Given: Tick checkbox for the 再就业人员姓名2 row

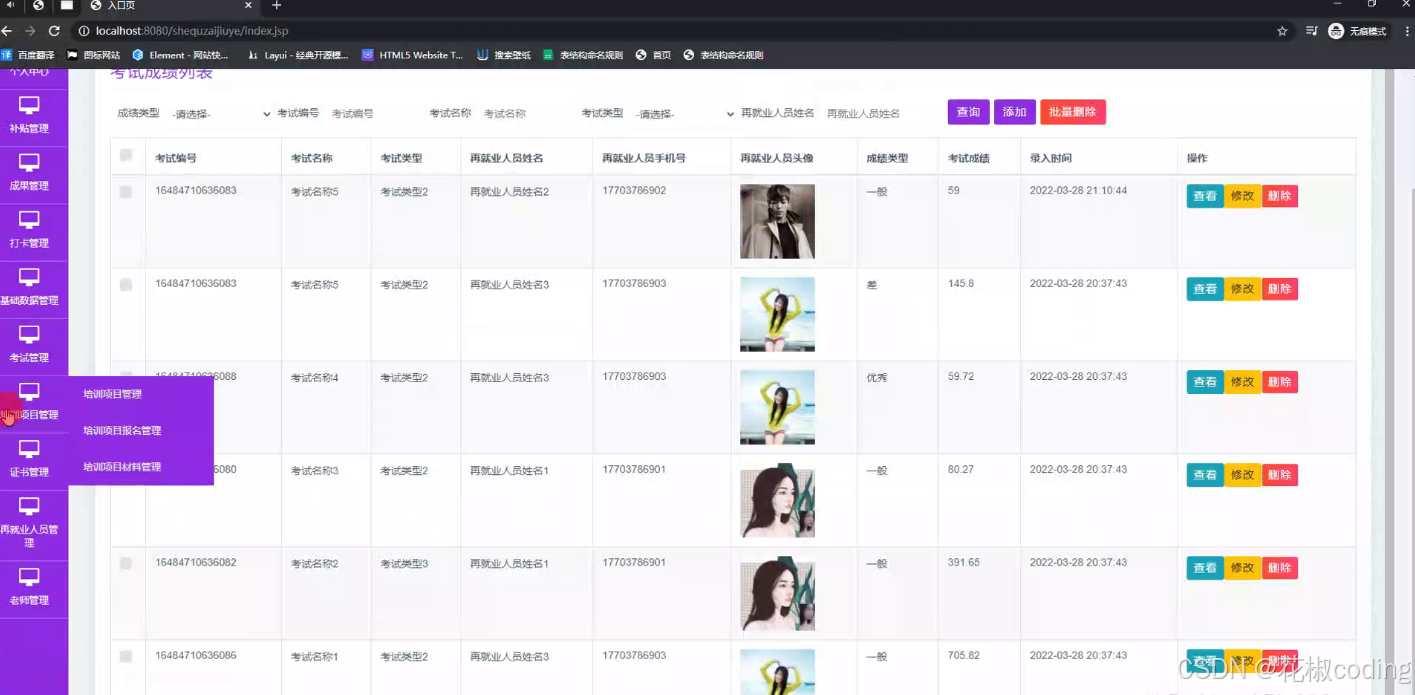Looking at the screenshot, I should [x=126, y=192].
